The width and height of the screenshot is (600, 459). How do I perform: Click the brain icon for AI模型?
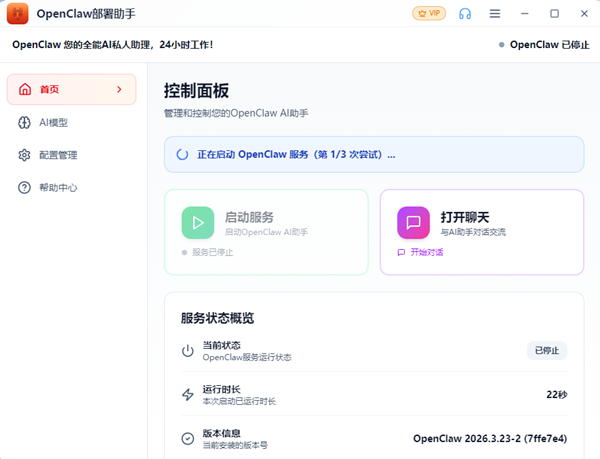click(24, 123)
